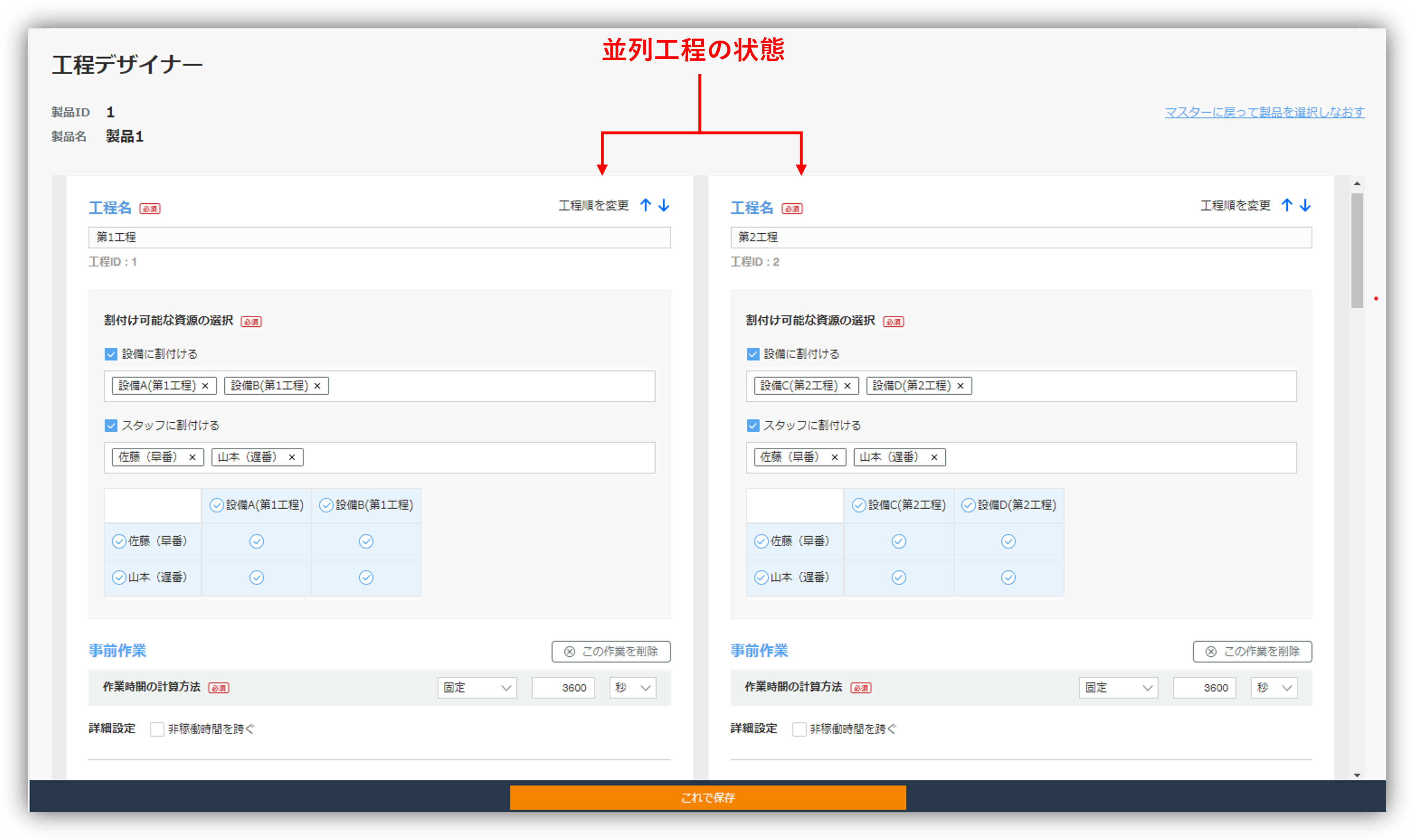1414x840 pixels.
Task: Remove 佐藤(早番) tag in 第2工程
Action: point(835,458)
